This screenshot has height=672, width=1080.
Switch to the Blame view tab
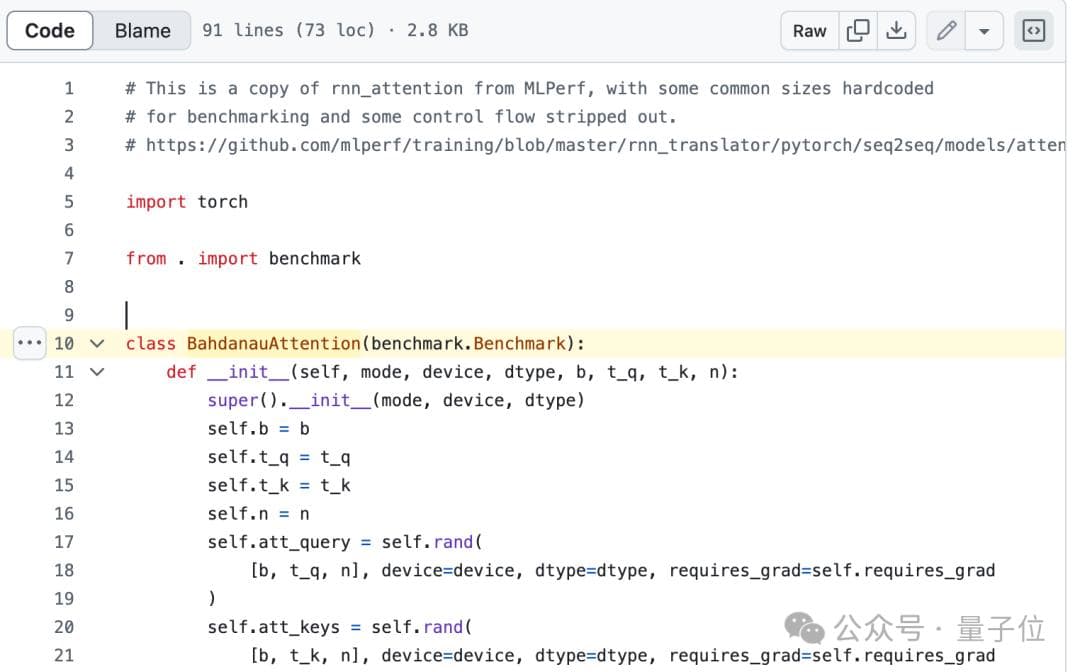[142, 31]
